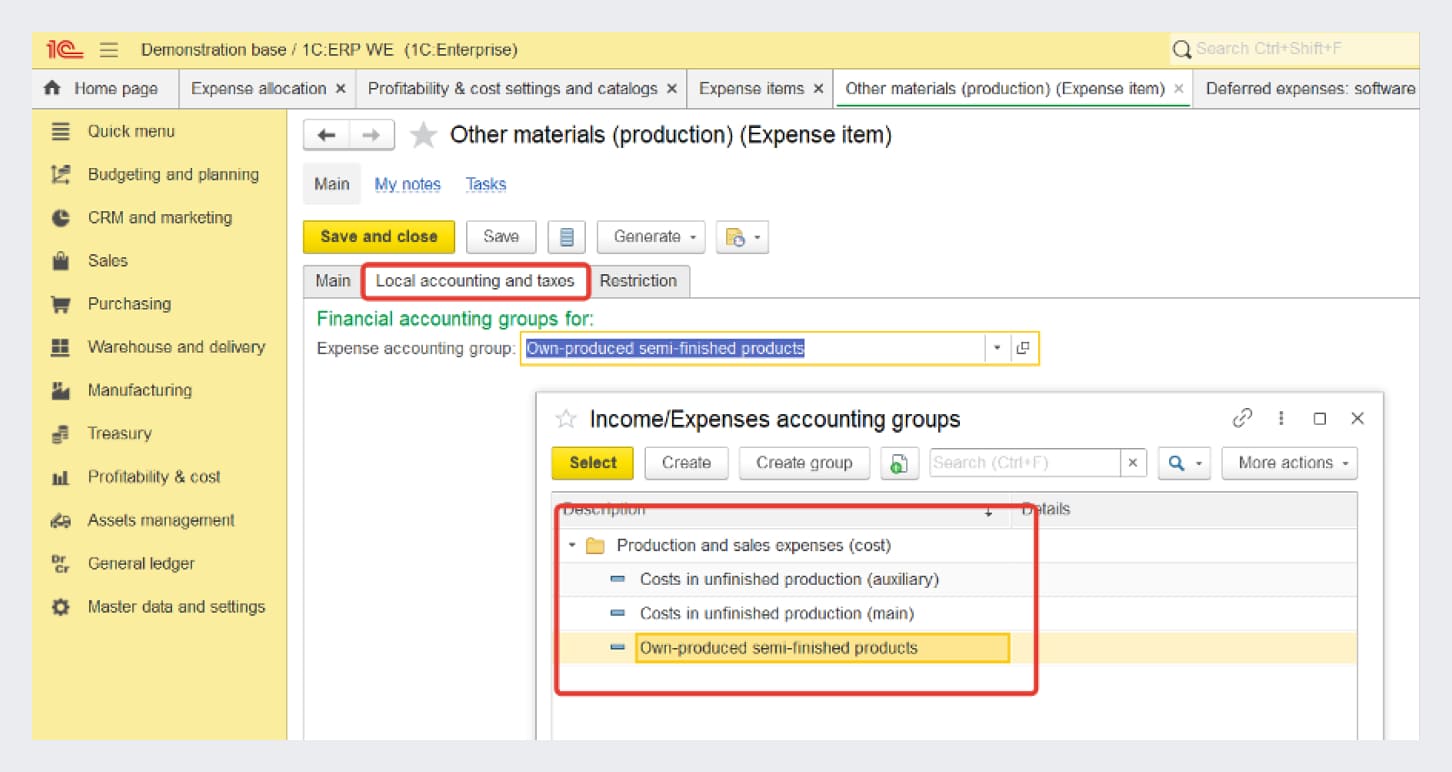Collapse the Production and sales expenses folder
This screenshot has height=772, width=1452.
tap(572, 546)
